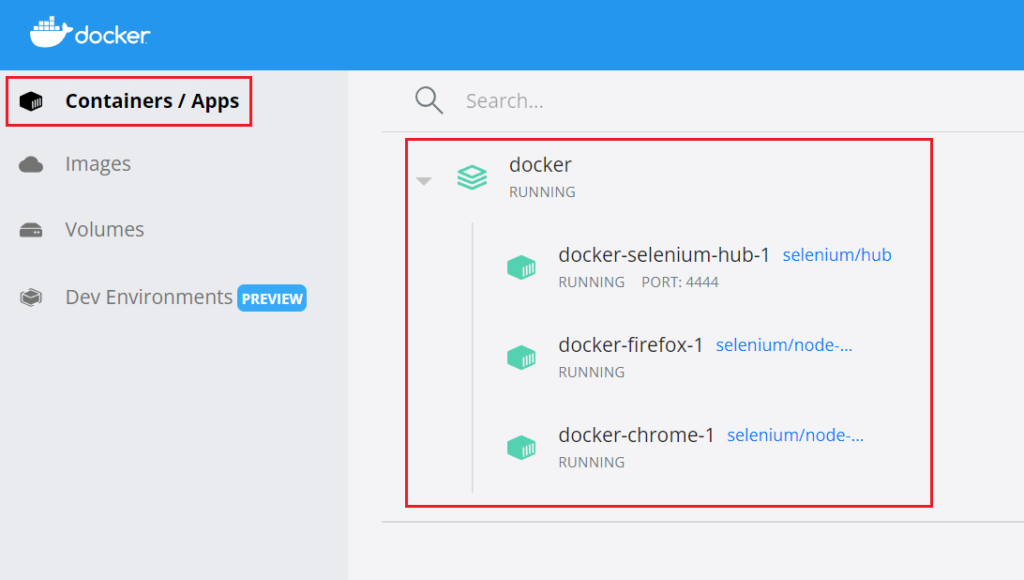Open the docker-firefox-1 selenium/node image link

point(784,345)
